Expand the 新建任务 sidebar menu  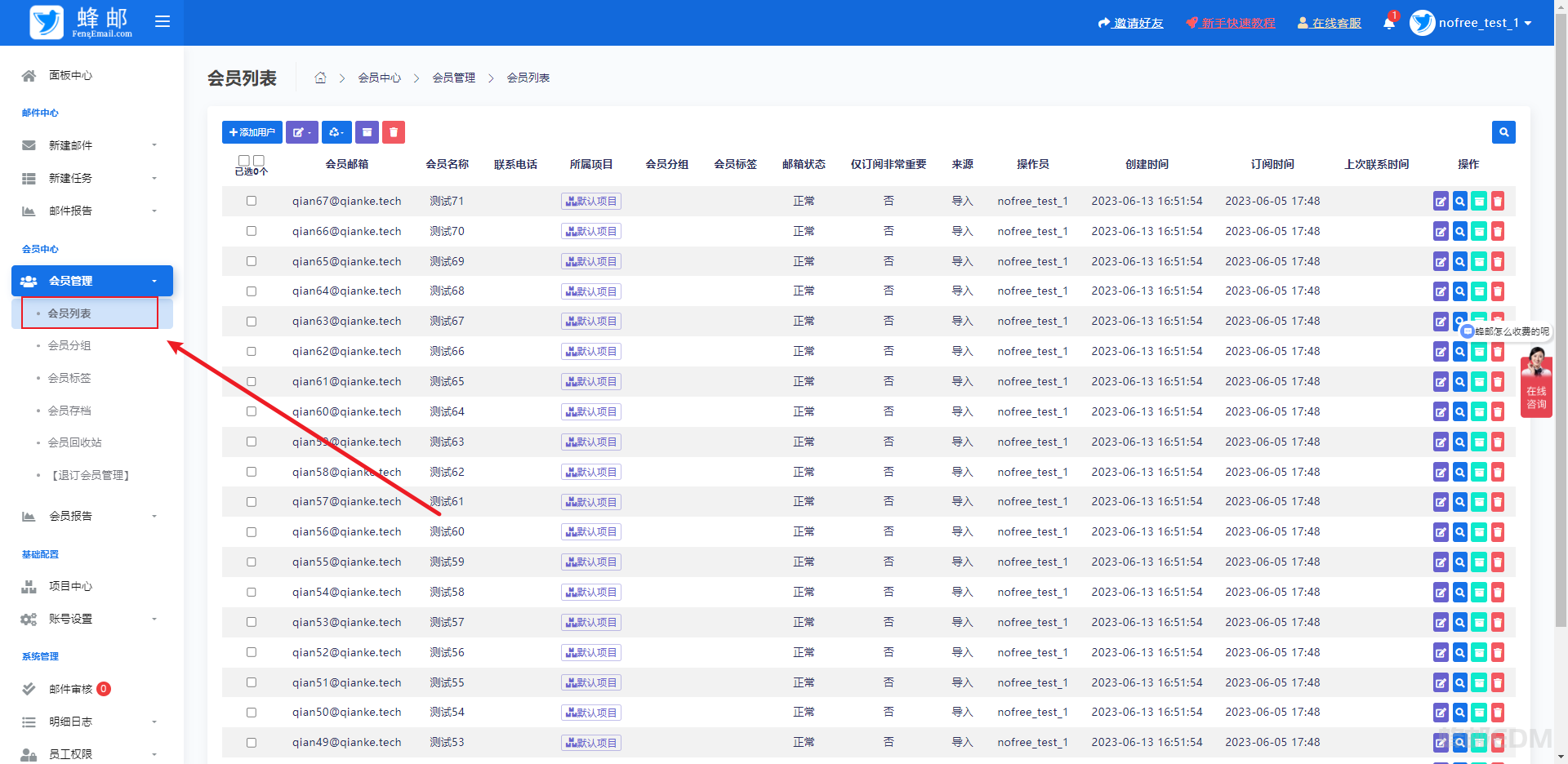91,178
